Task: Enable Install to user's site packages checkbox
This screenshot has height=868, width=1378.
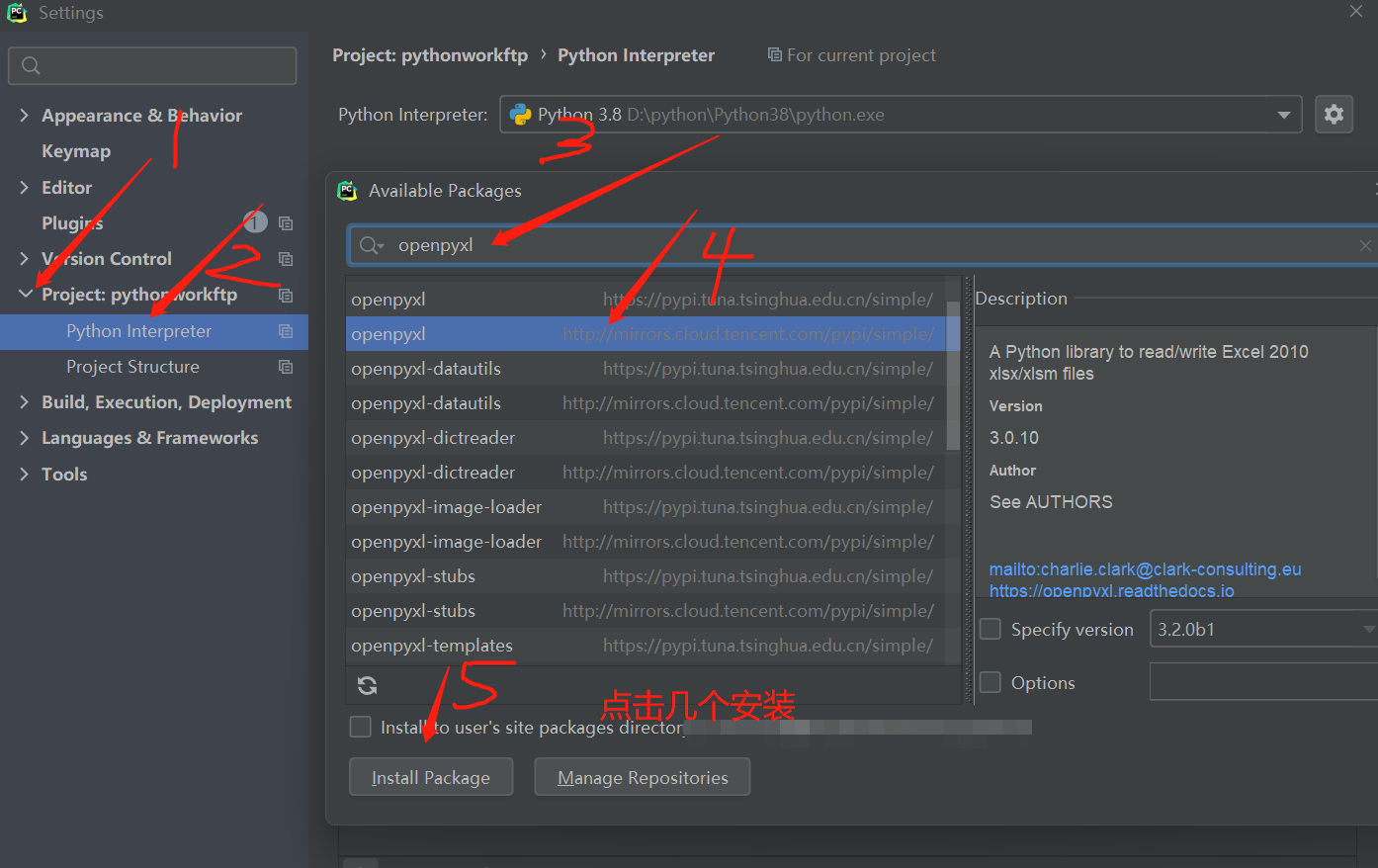Action: (361, 727)
